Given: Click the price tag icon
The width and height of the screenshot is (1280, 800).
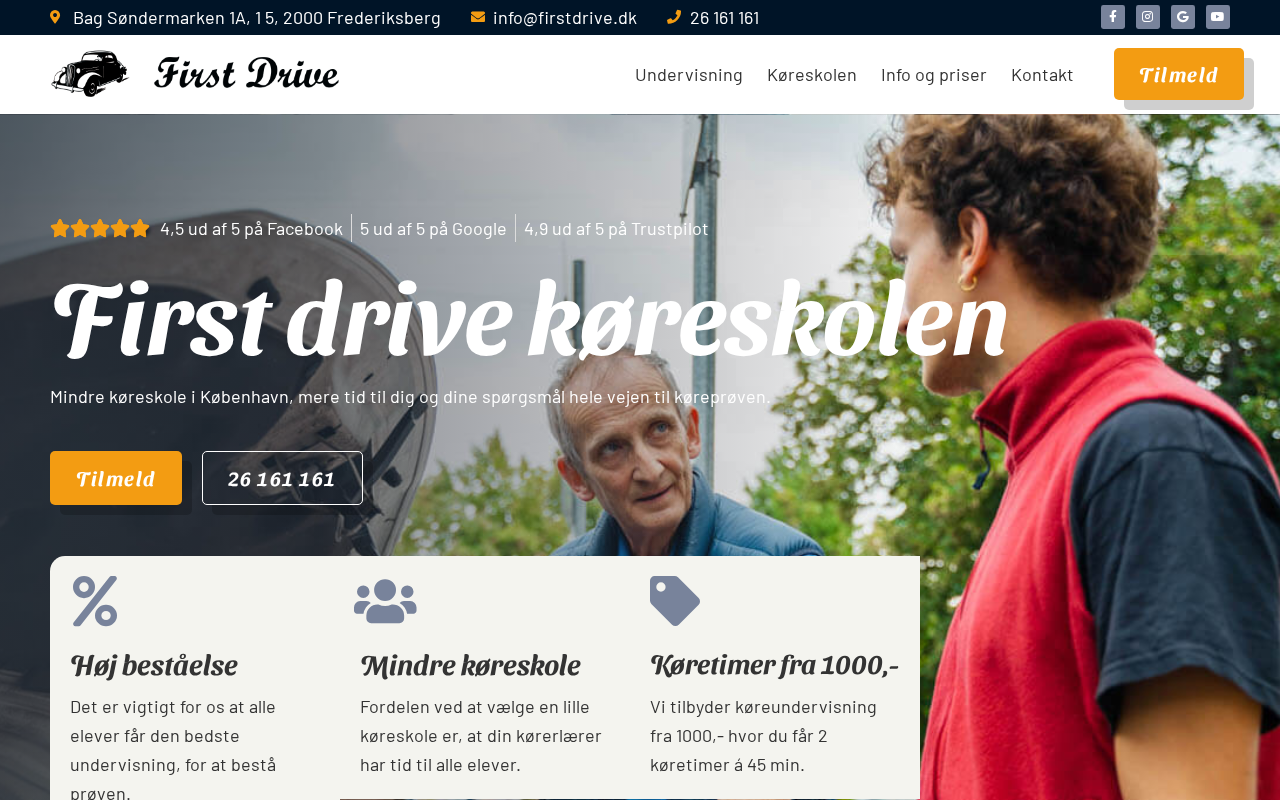Looking at the screenshot, I should (x=675, y=601).
